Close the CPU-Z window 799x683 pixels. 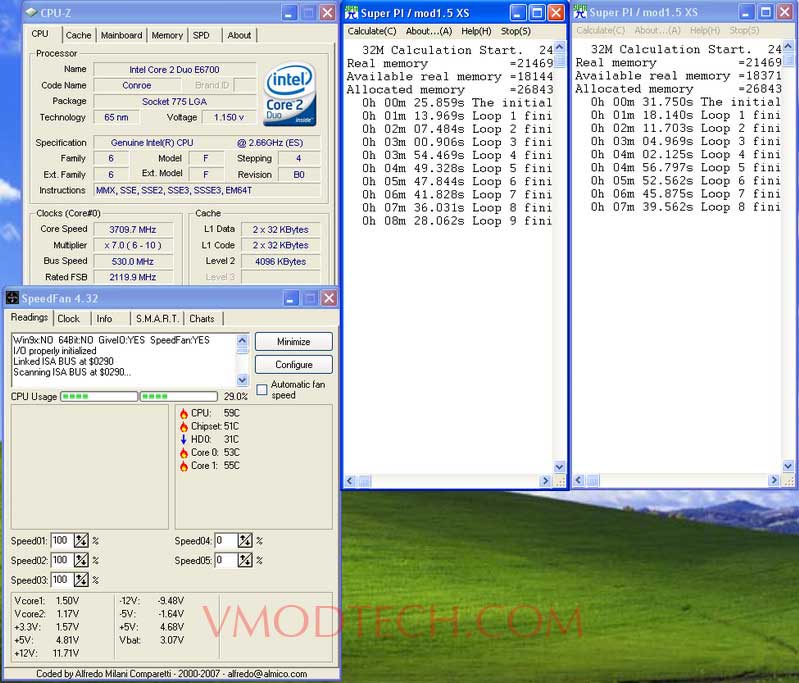pos(327,13)
